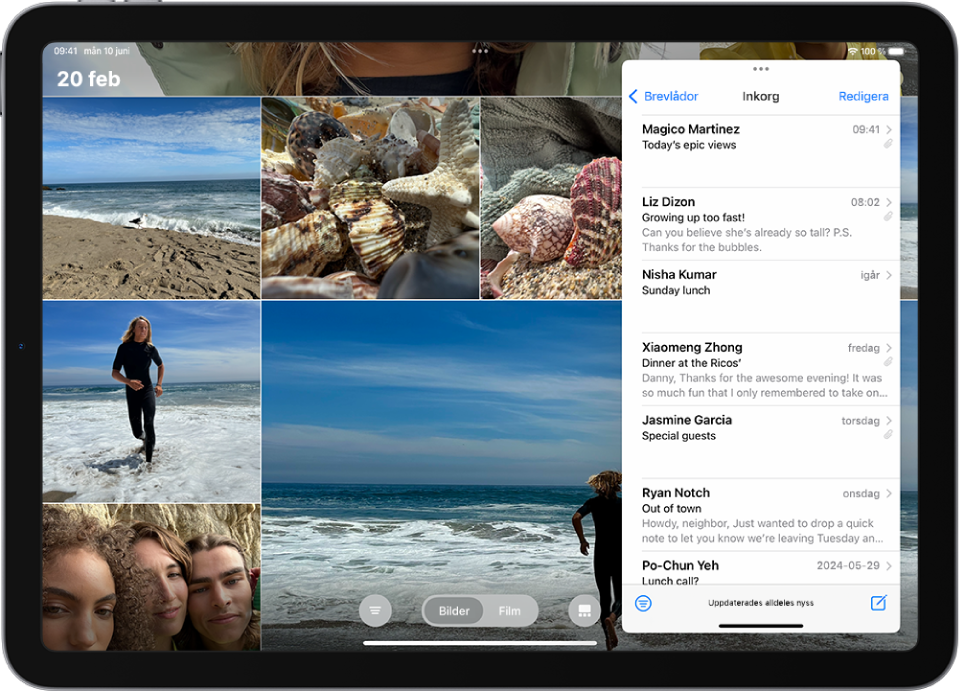960x692 pixels.
Task: Tap 'Uppdaterades alldeles nyss' status text
Action: (761, 603)
